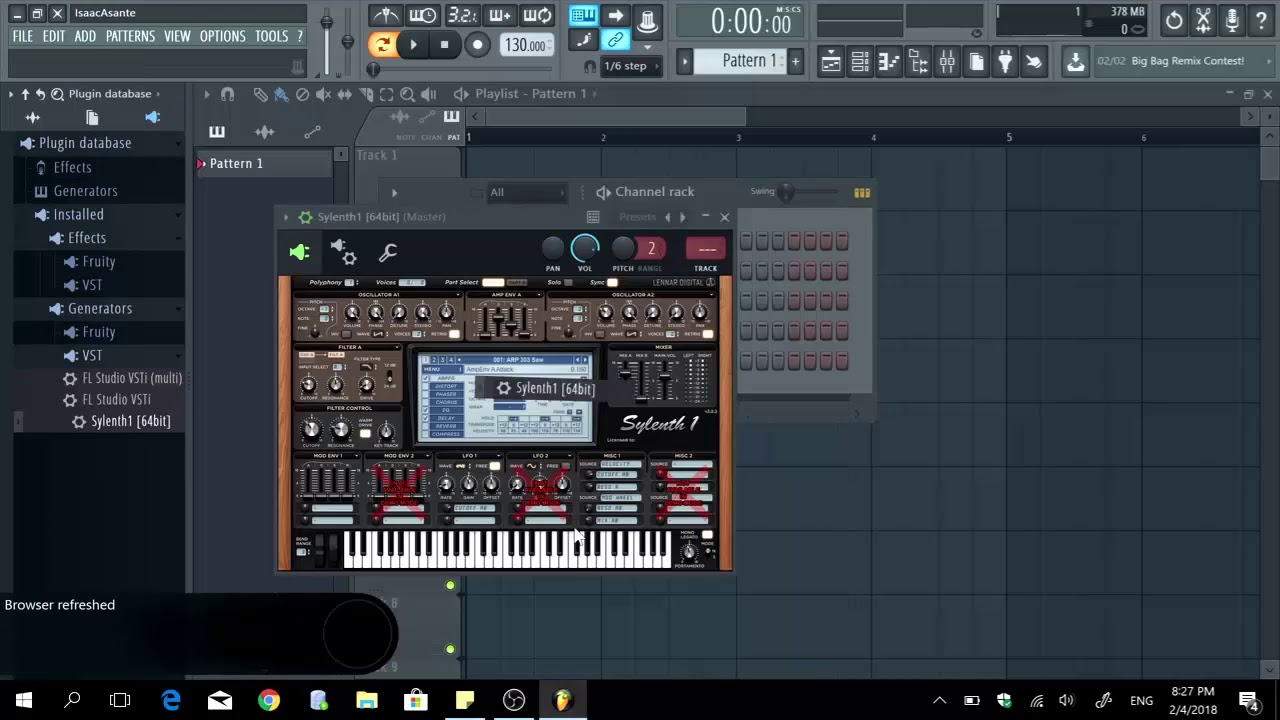The image size is (1280, 720).
Task: Open the Channel rack All filter dropdown
Action: tap(527, 192)
